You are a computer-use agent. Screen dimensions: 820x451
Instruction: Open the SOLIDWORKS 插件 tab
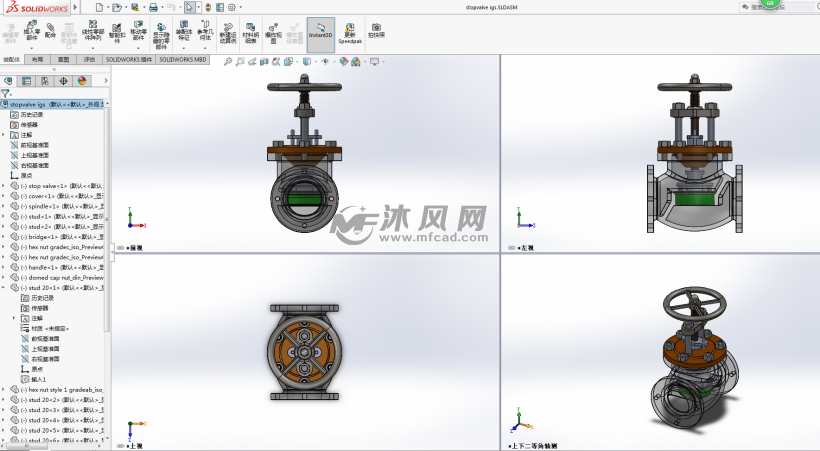click(129, 59)
